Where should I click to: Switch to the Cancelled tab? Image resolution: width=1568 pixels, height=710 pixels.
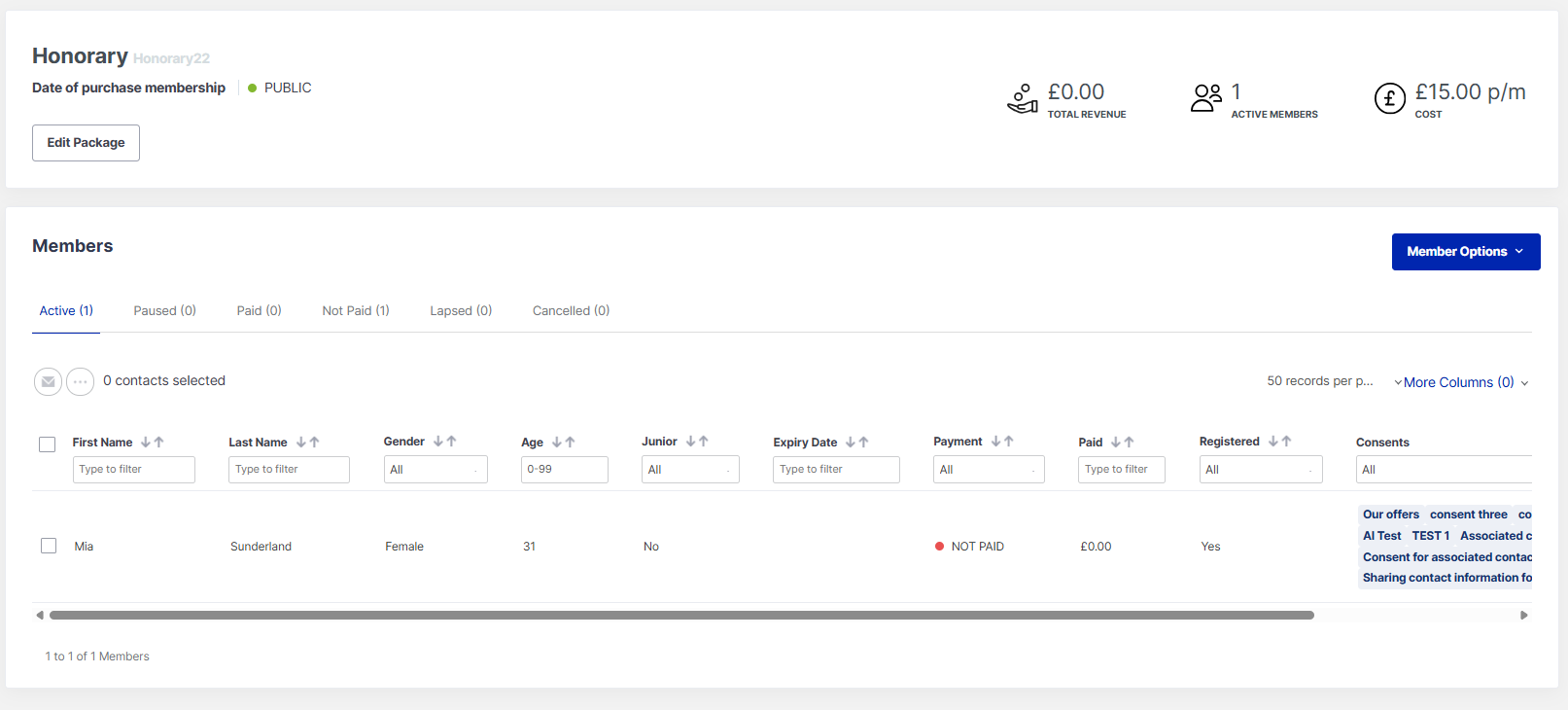point(571,311)
